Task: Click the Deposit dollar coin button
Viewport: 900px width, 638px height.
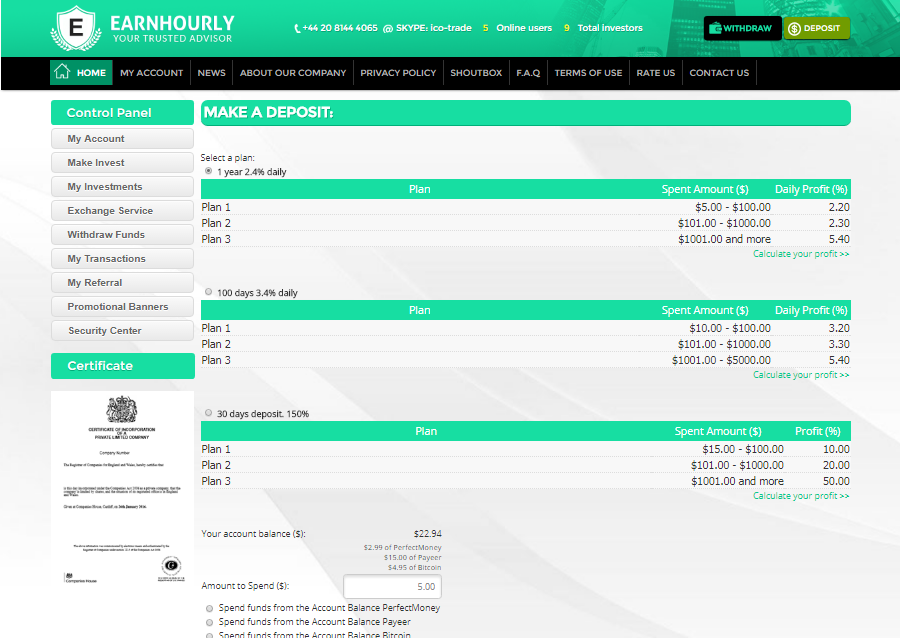Action: 815,28
